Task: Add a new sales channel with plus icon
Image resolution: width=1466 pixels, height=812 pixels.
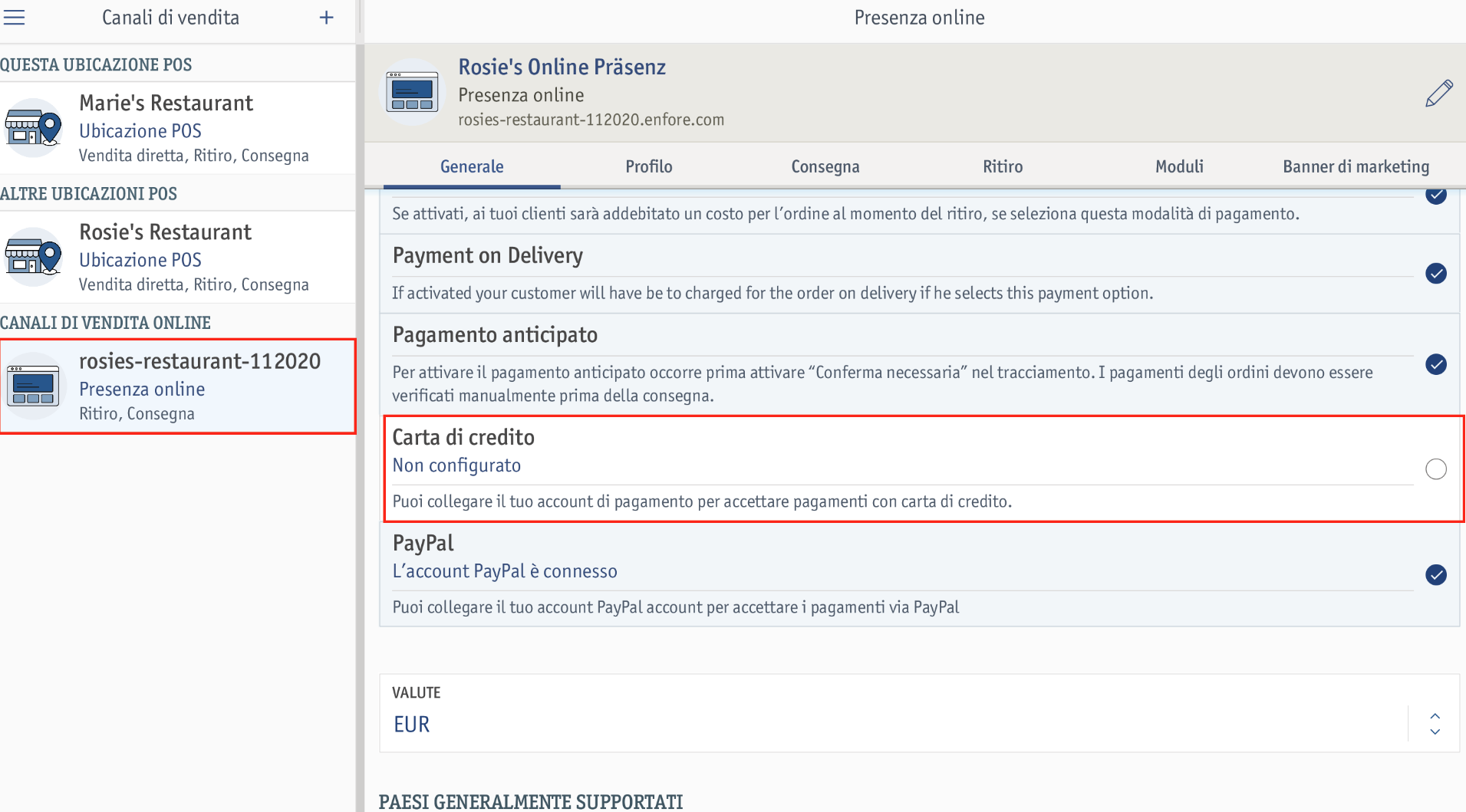Action: pyautogui.click(x=326, y=18)
